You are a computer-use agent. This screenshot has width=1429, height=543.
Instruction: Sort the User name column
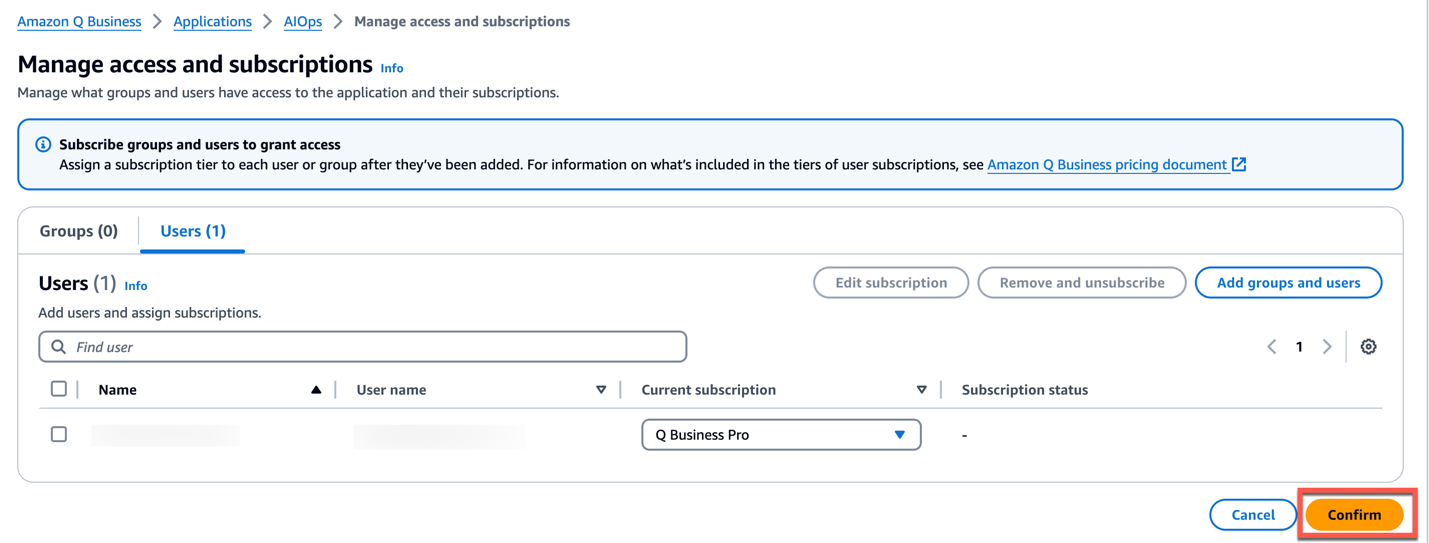click(601, 390)
